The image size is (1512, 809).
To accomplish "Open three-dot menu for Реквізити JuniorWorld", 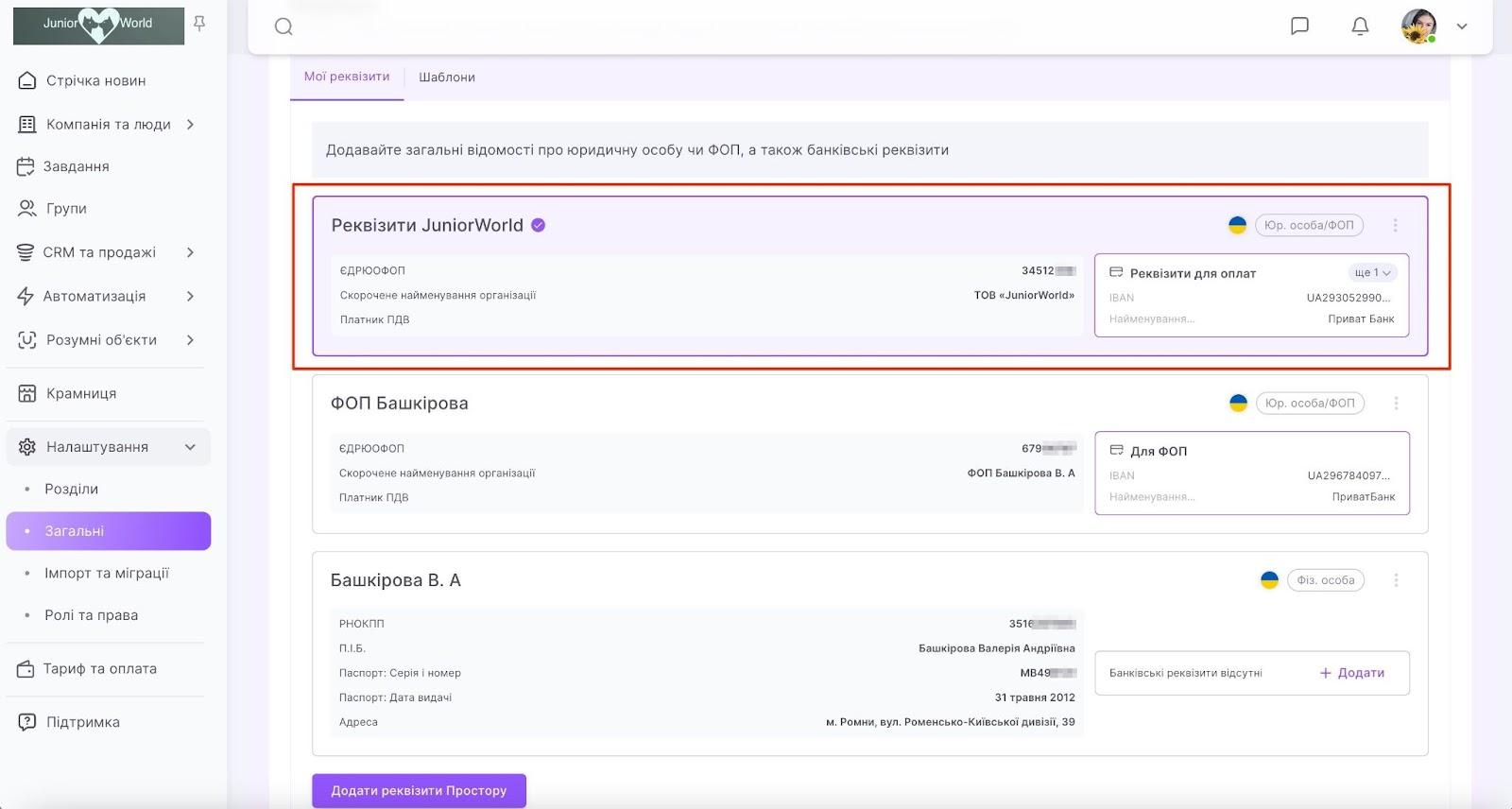I will click(1395, 225).
